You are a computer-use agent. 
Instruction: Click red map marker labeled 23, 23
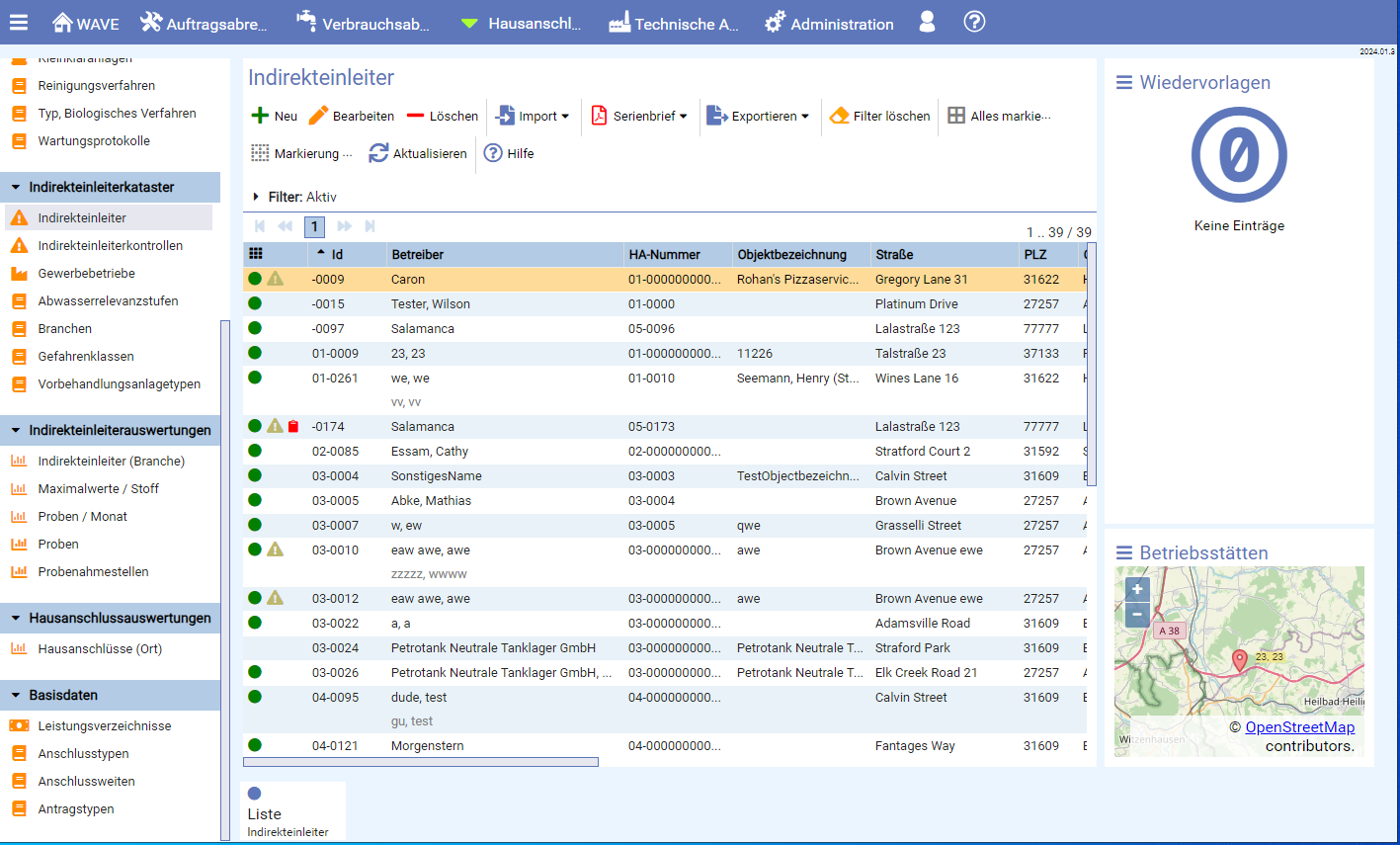(x=1240, y=661)
